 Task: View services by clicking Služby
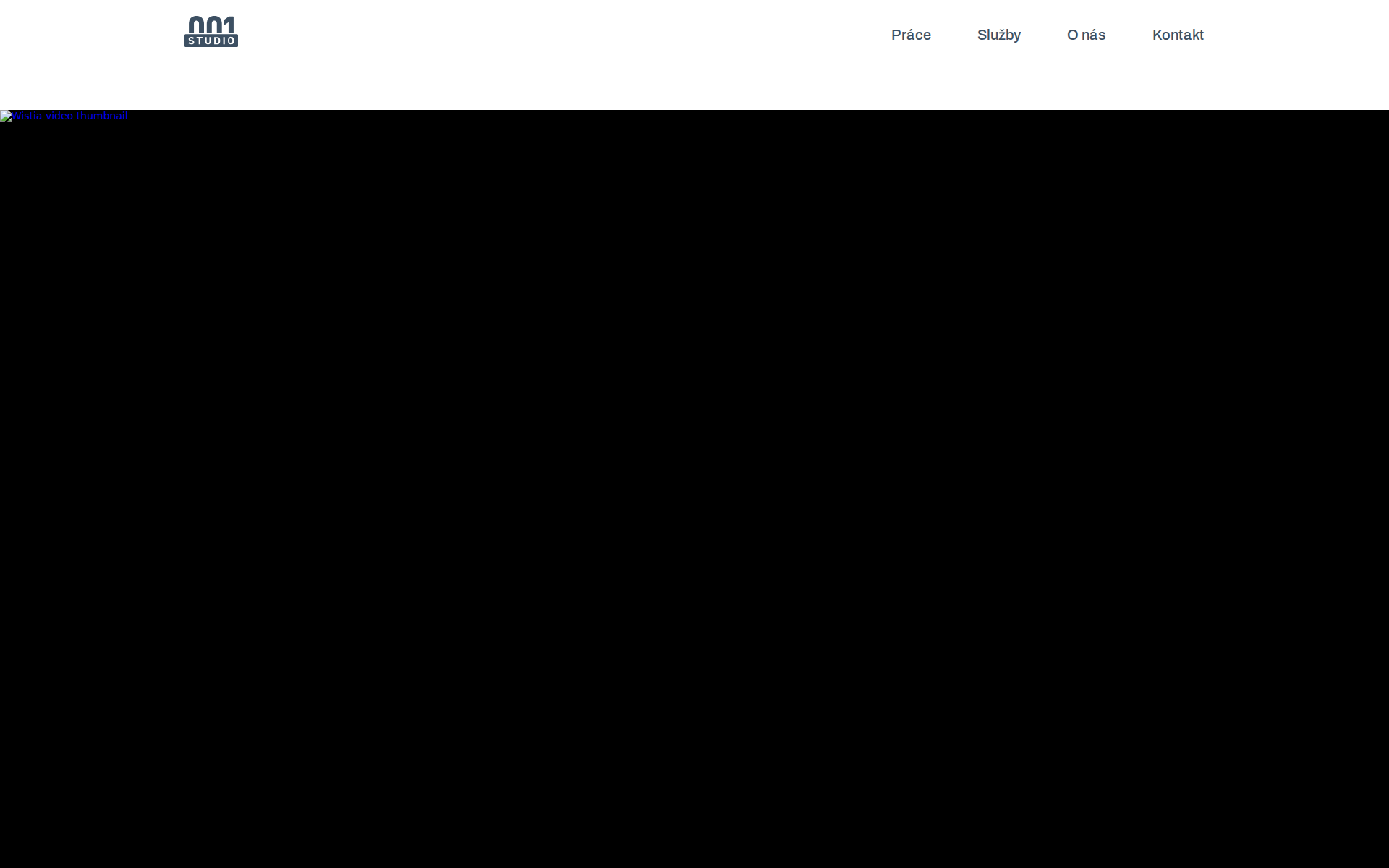point(998,35)
